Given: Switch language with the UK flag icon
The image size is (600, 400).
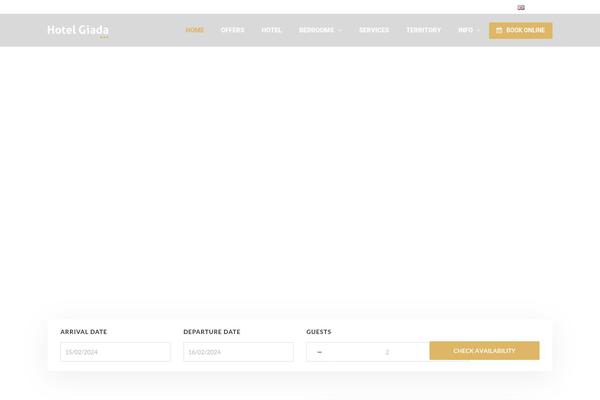Looking at the screenshot, I should [521, 7].
